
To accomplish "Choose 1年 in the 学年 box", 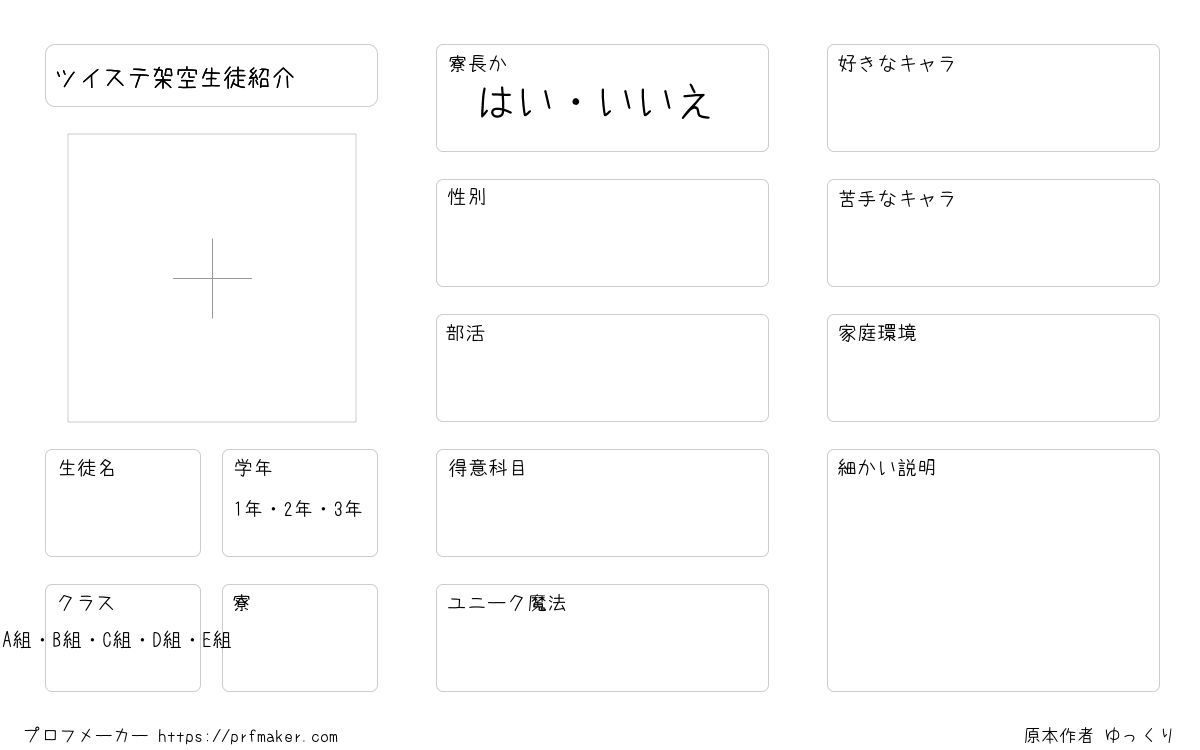I will click(248, 509).
